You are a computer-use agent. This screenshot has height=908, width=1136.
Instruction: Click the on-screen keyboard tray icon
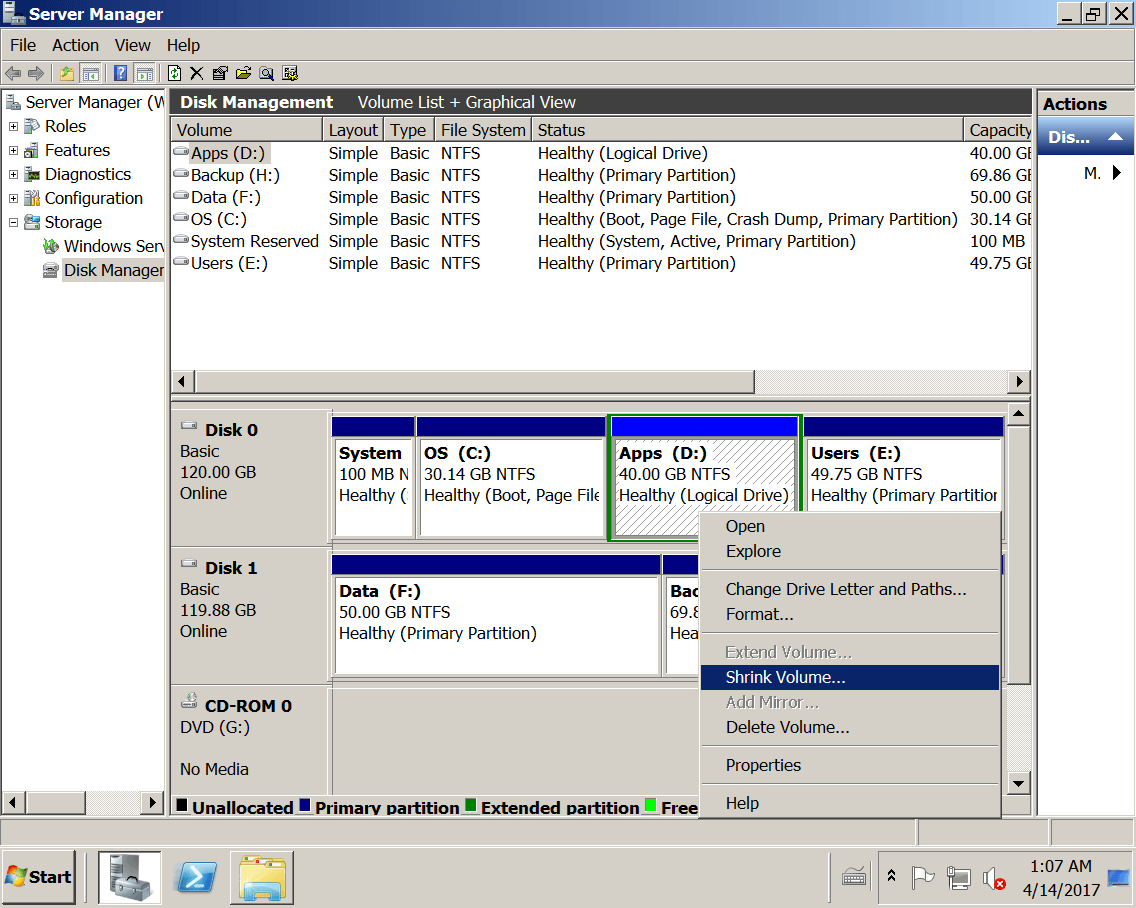(854, 878)
